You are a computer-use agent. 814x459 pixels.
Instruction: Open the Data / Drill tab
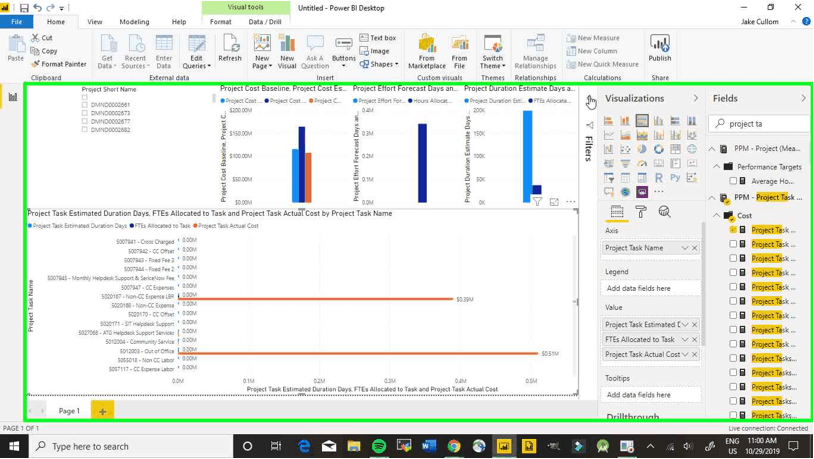pyautogui.click(x=265, y=22)
